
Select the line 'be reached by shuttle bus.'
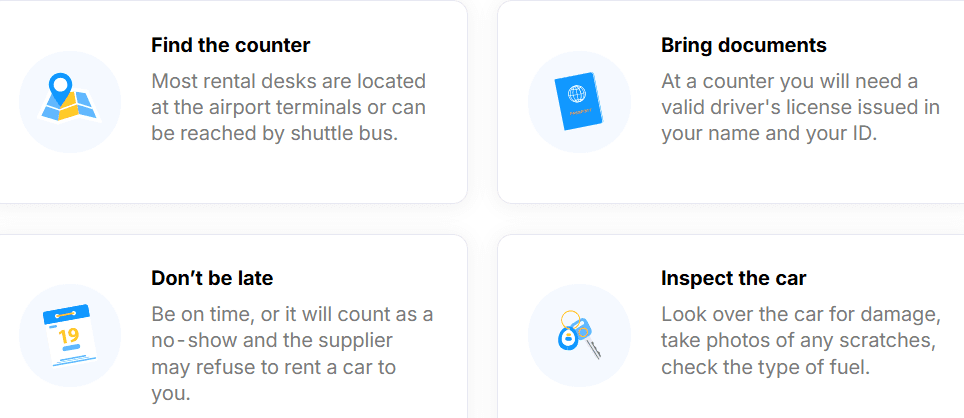point(275,133)
